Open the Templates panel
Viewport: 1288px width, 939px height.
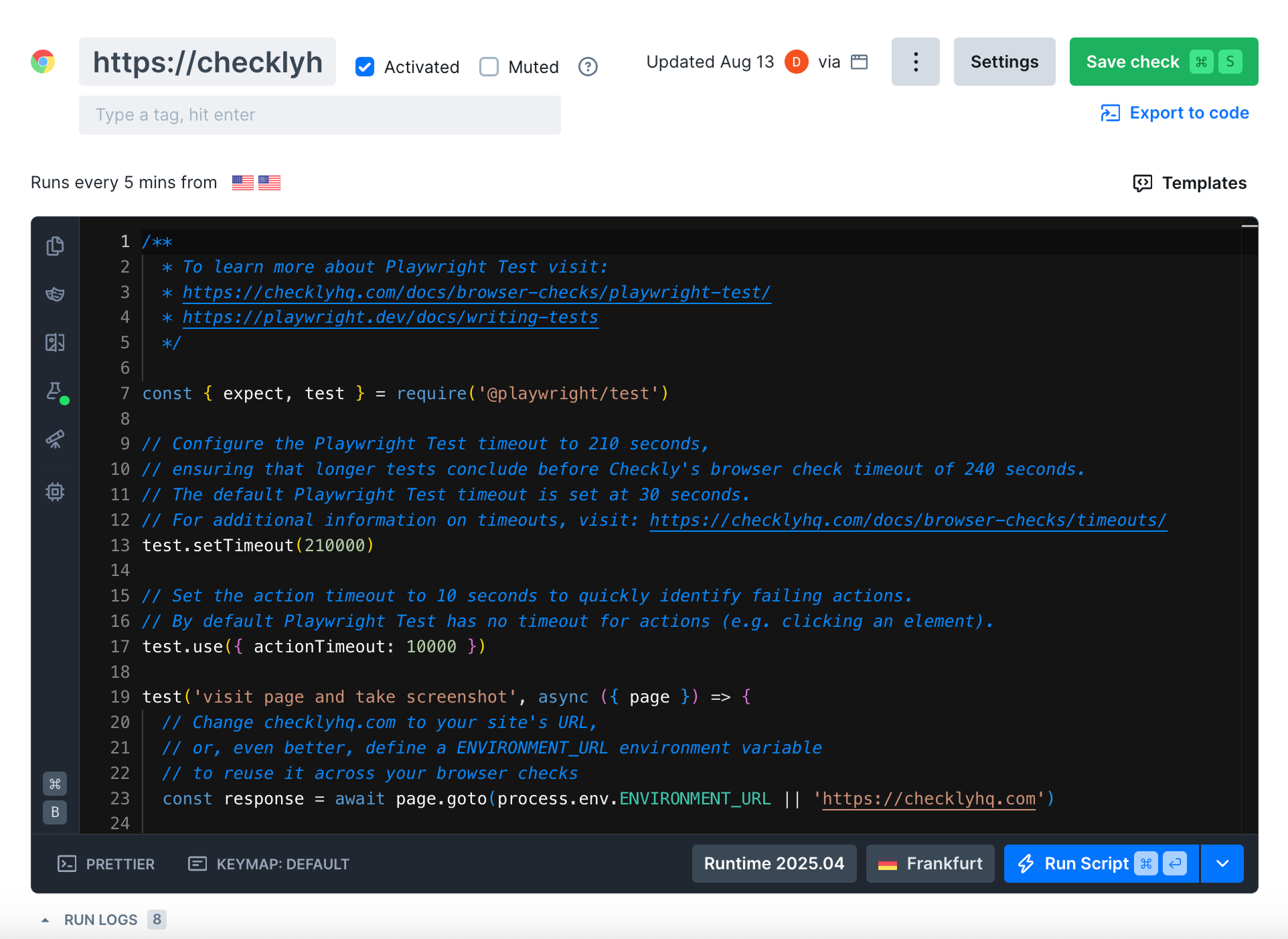click(x=1189, y=183)
